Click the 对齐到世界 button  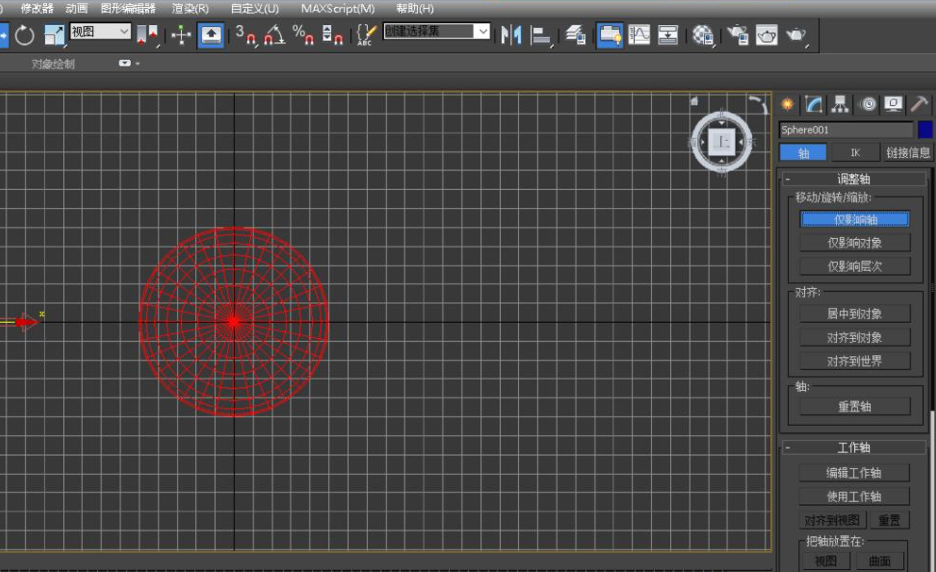(x=855, y=361)
